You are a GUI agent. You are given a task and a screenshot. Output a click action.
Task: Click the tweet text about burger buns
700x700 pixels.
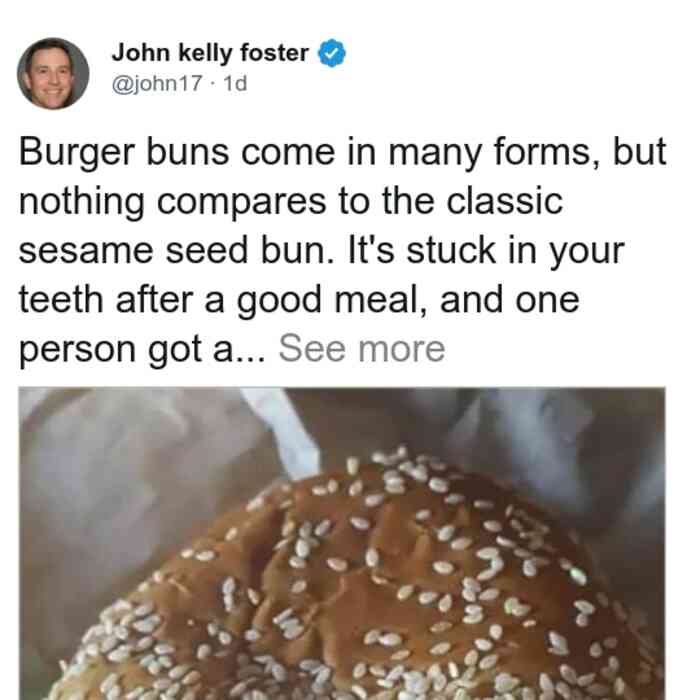(343, 251)
